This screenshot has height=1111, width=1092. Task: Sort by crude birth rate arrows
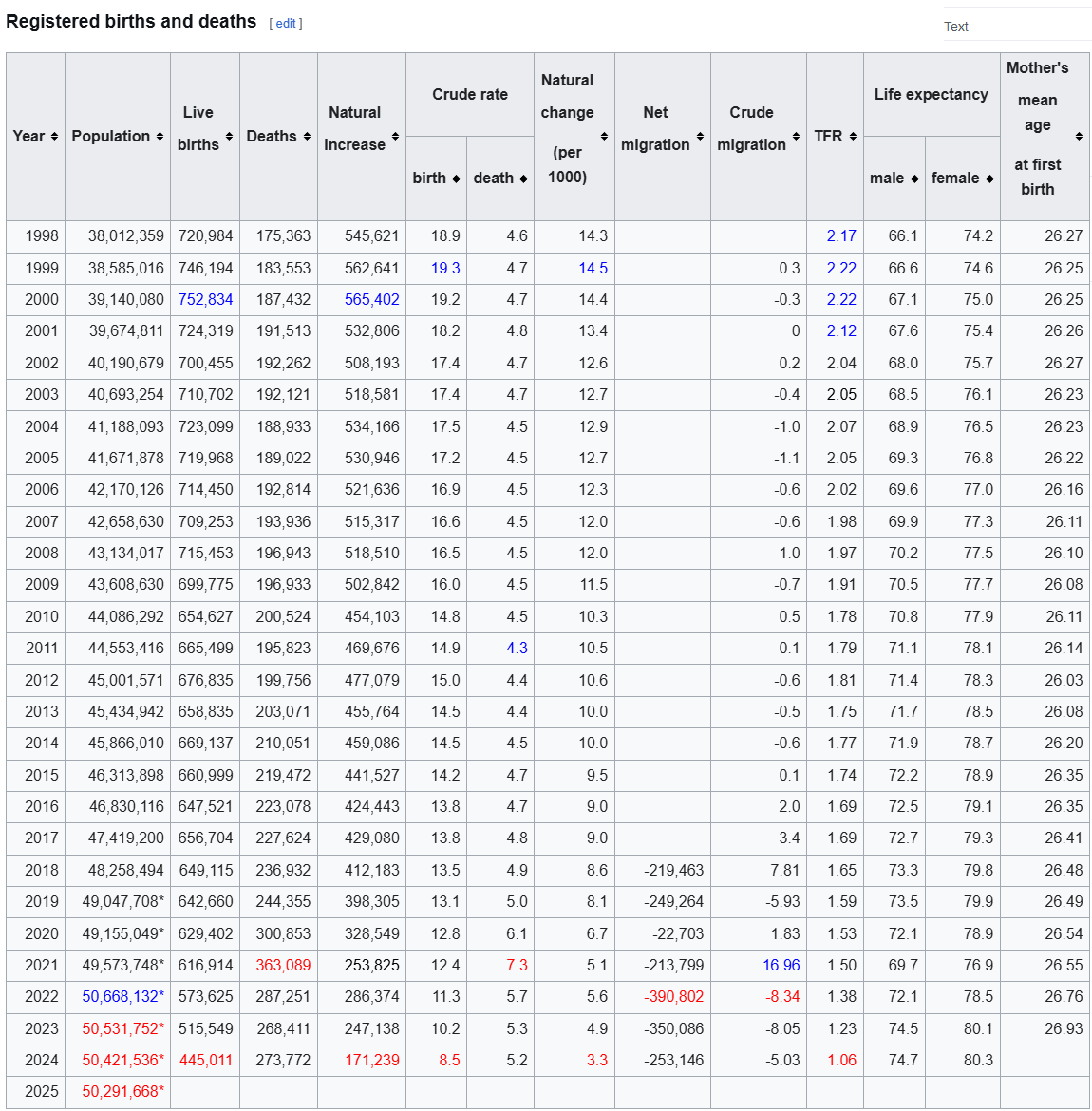tap(456, 179)
